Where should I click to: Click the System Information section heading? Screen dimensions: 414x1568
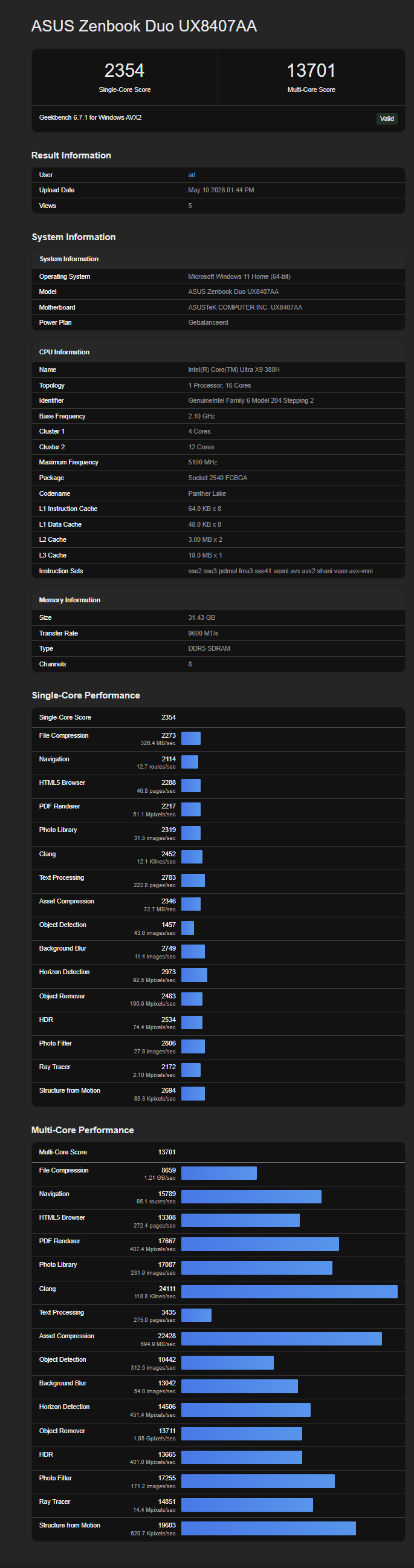[74, 237]
